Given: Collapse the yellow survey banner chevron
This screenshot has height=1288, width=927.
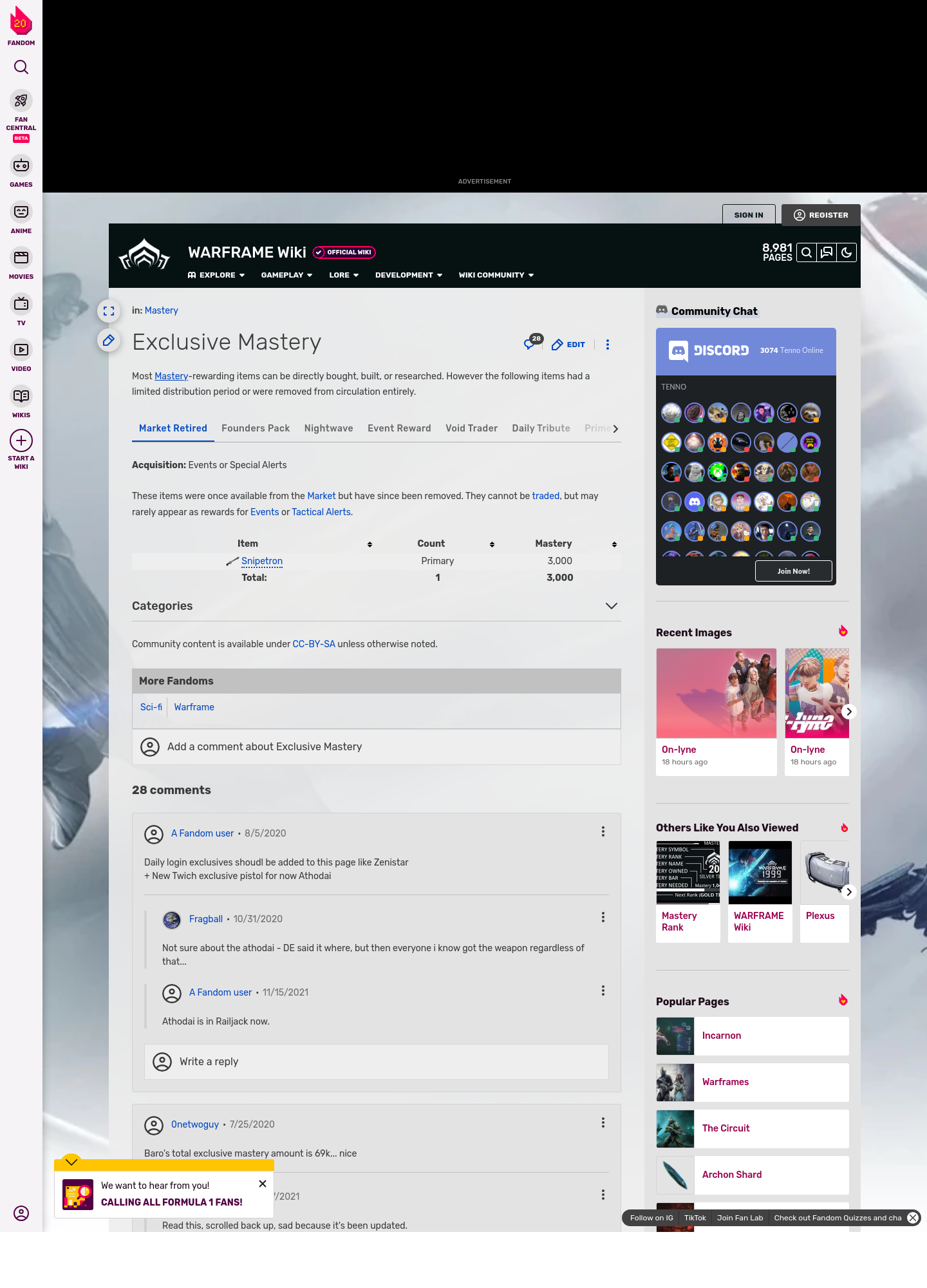Looking at the screenshot, I should (x=71, y=1161).
